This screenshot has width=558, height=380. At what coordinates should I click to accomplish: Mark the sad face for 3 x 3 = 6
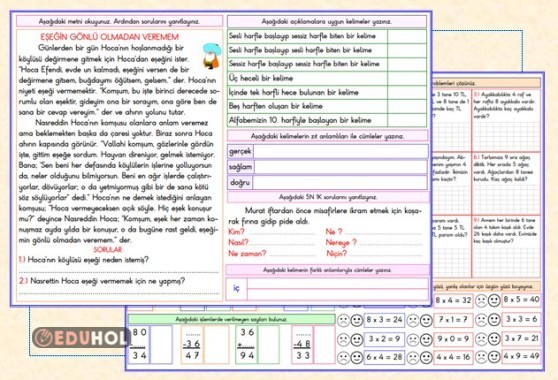[481, 320]
